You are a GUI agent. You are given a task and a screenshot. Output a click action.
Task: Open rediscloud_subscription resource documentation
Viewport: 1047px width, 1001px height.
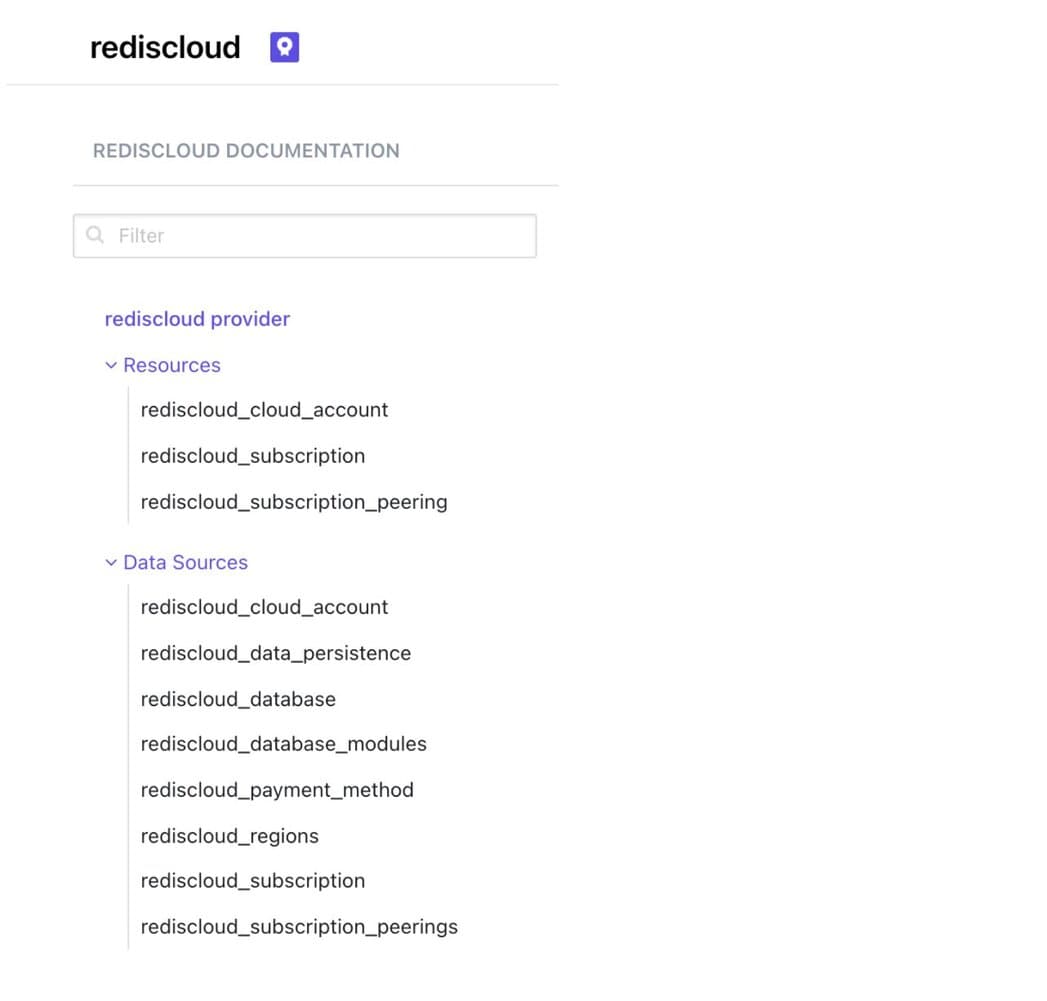tap(252, 456)
